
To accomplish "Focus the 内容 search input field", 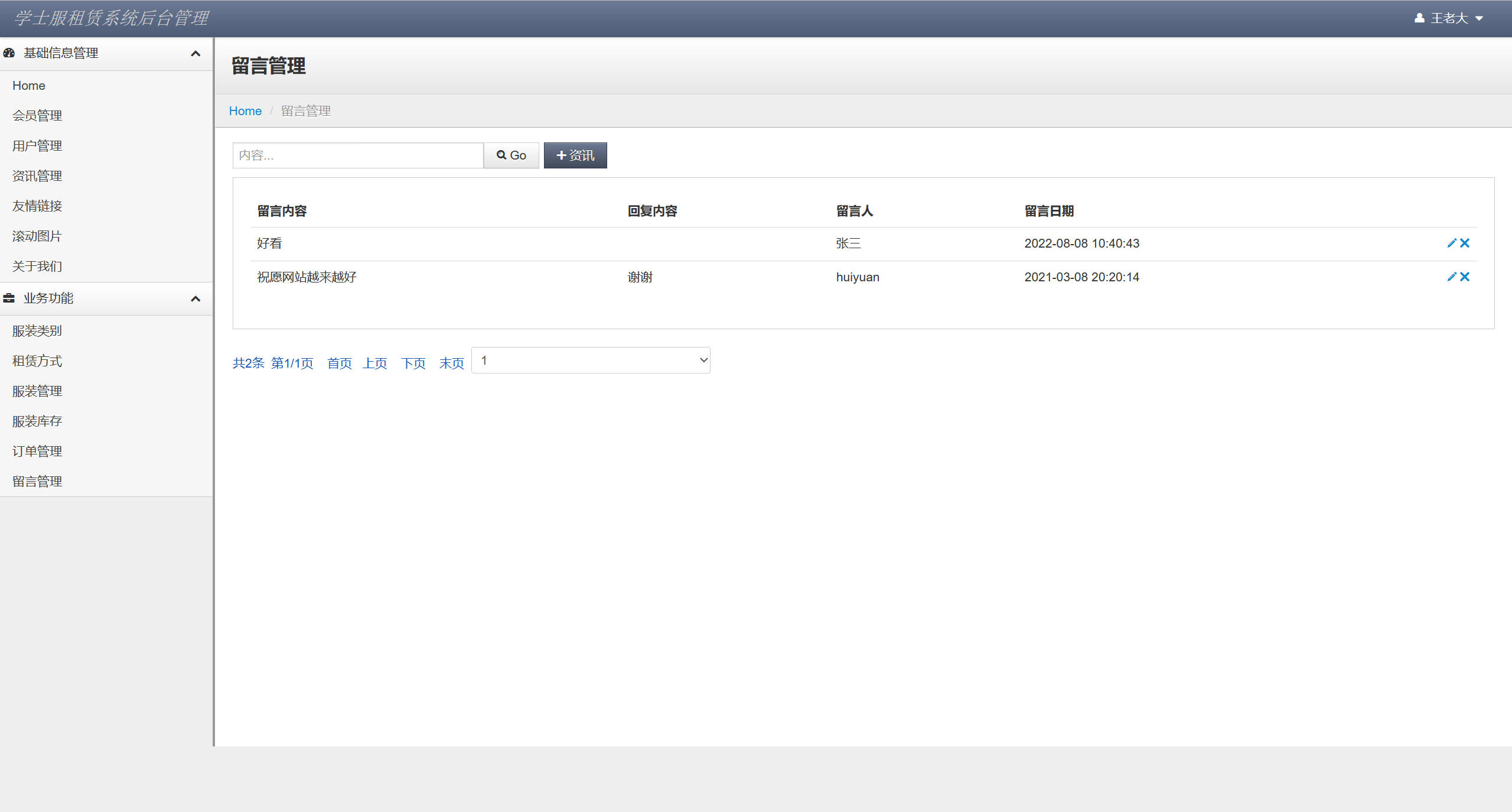I will (x=358, y=155).
